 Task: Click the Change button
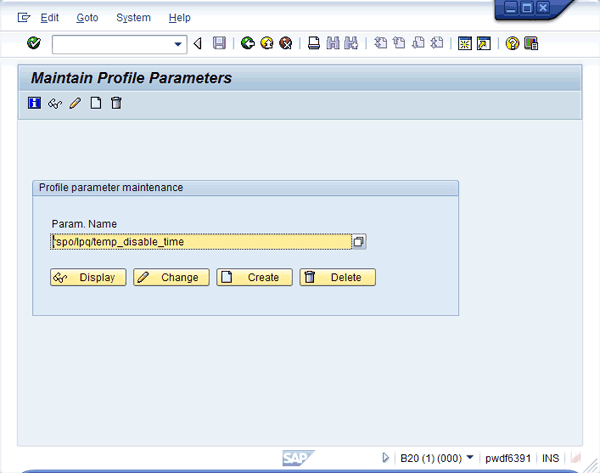tap(171, 277)
